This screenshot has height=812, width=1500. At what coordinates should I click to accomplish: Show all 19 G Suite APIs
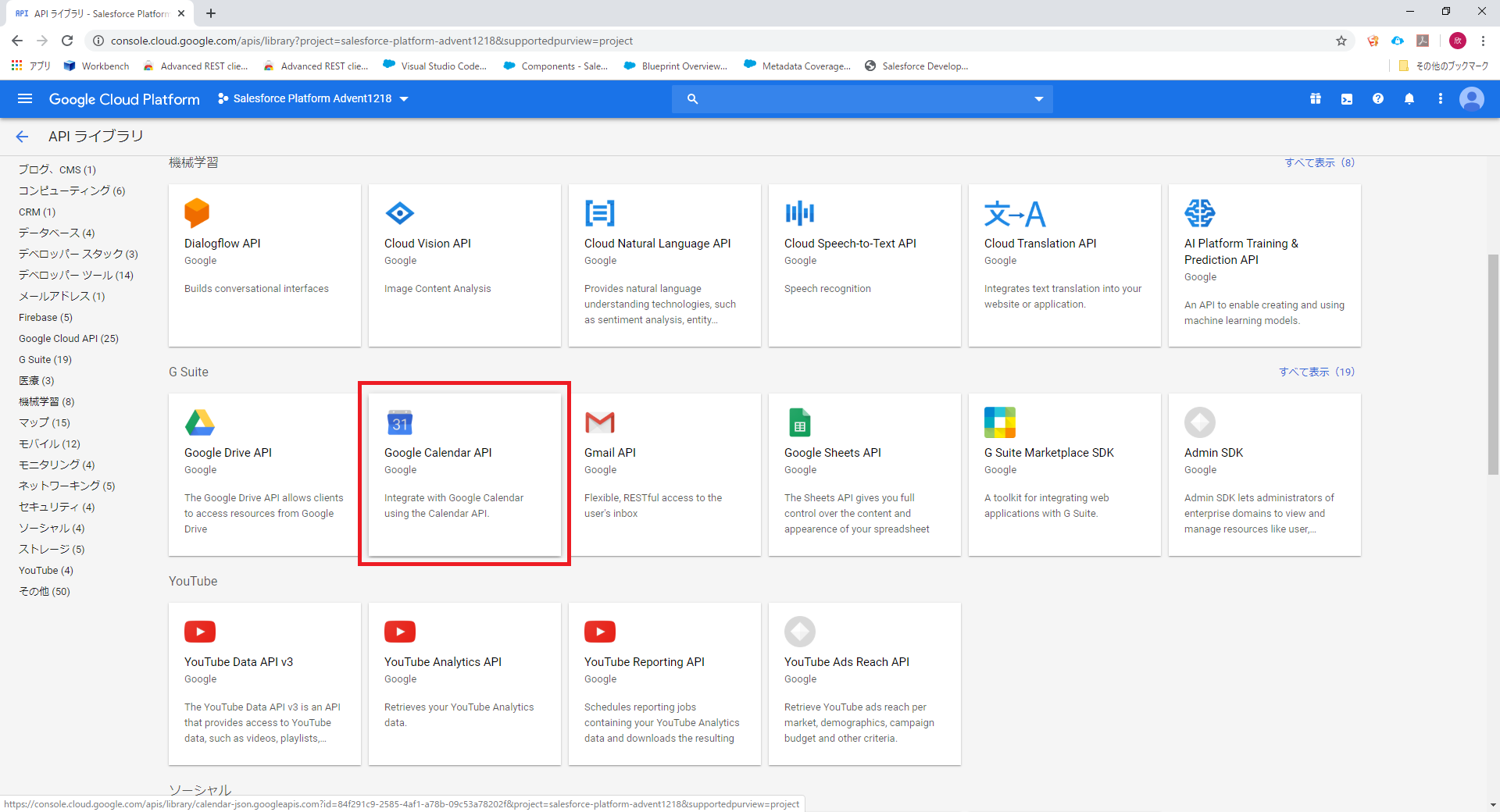(1316, 372)
